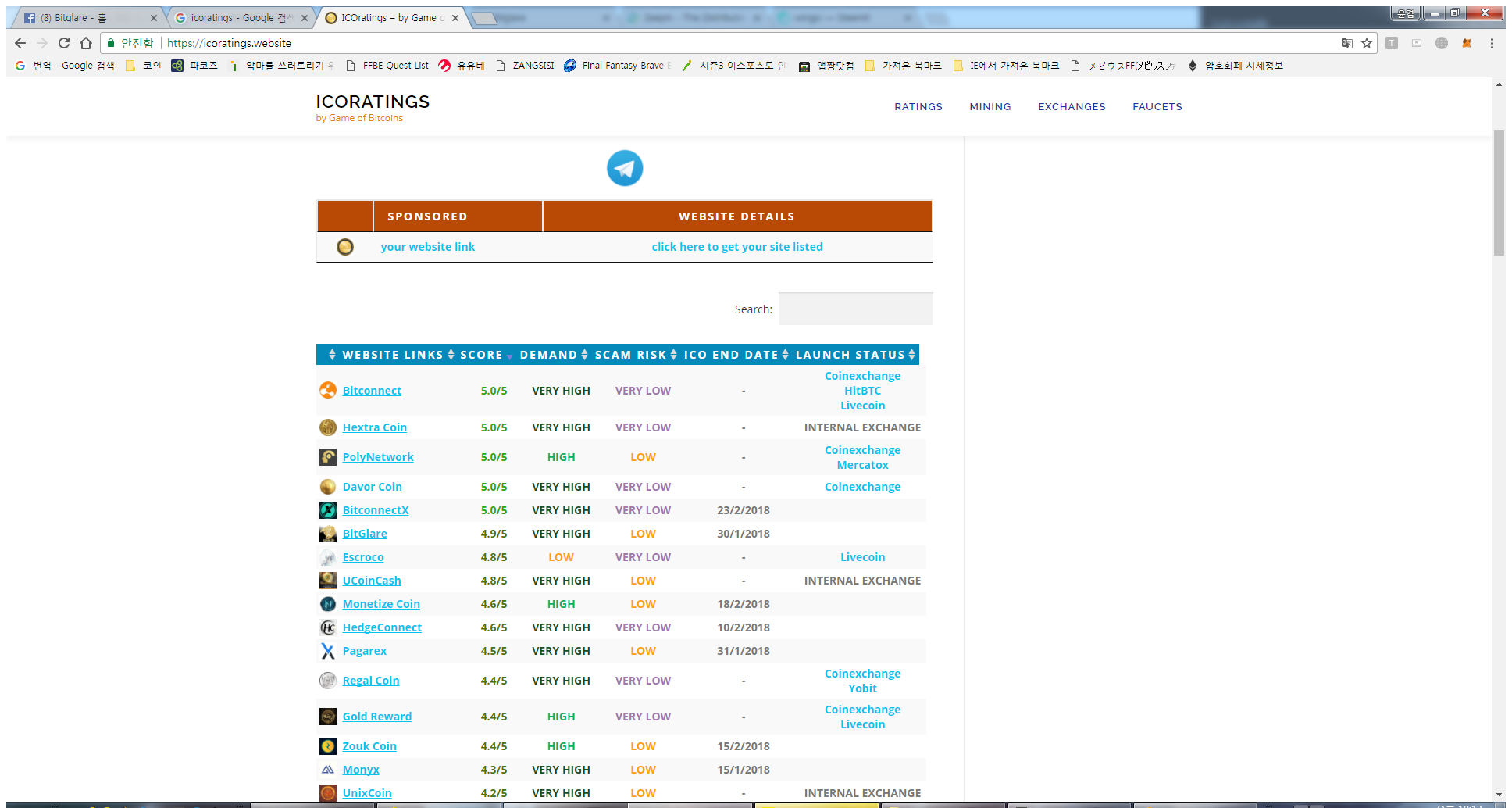Click the Davor Coin logo icon
This screenshot has width=1512, height=808.
click(328, 487)
